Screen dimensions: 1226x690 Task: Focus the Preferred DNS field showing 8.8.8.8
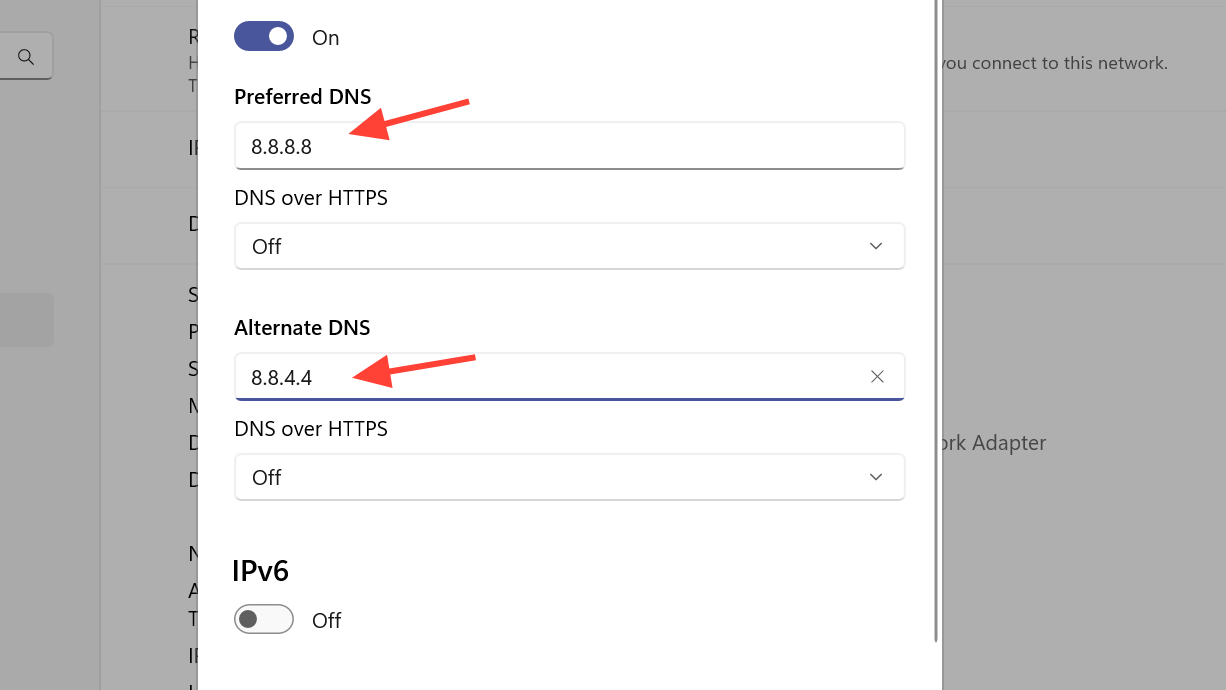569,146
